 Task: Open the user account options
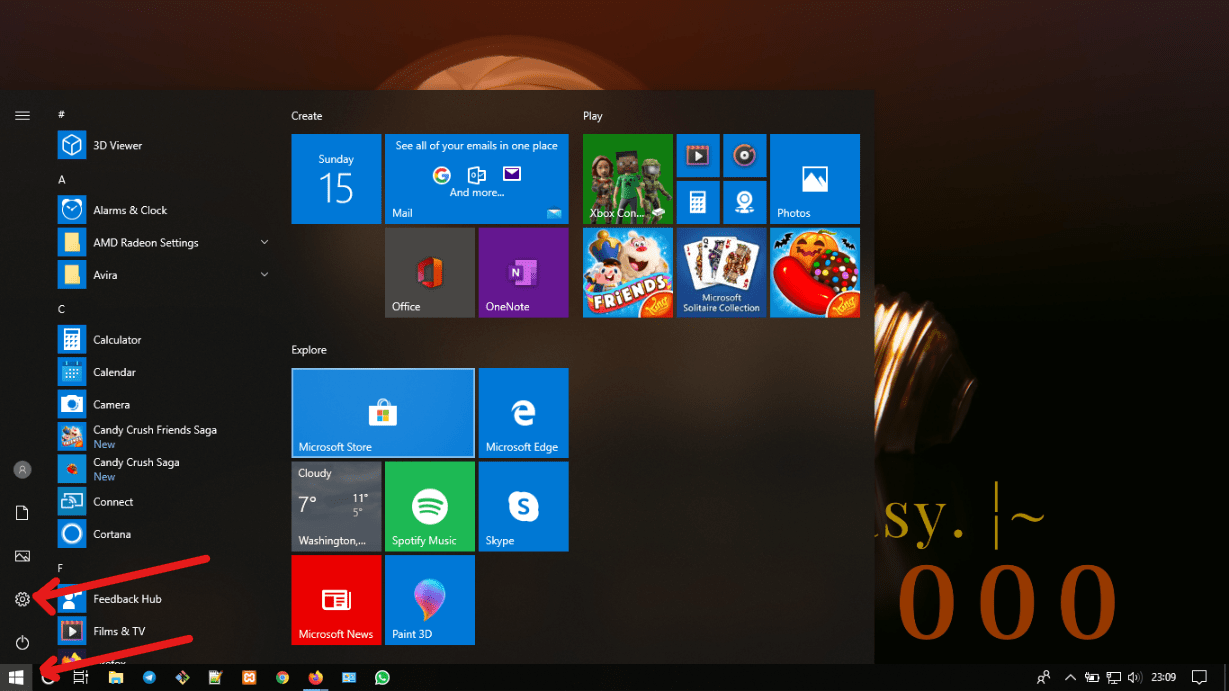tap(22, 469)
